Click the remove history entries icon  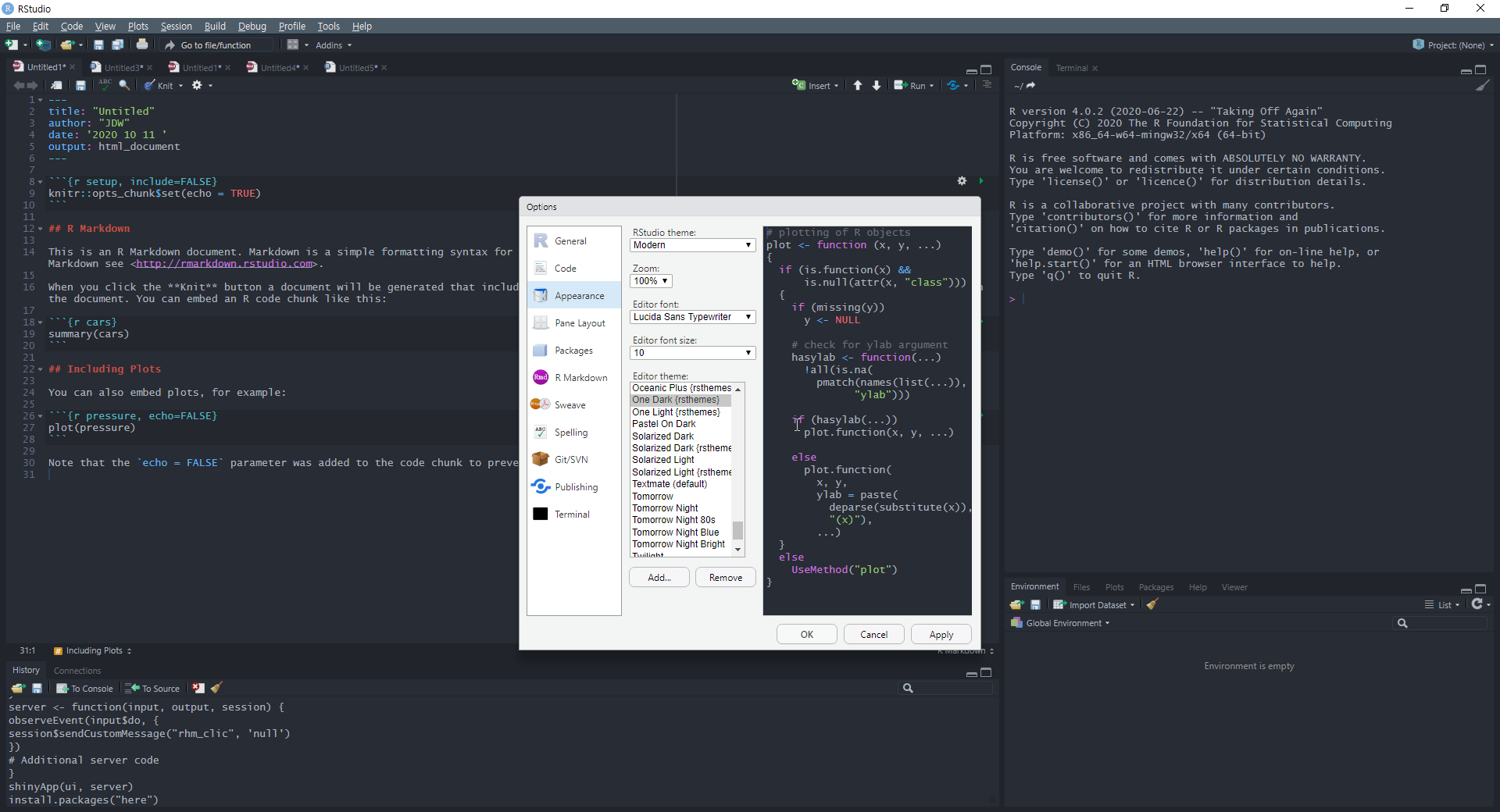[x=198, y=688]
